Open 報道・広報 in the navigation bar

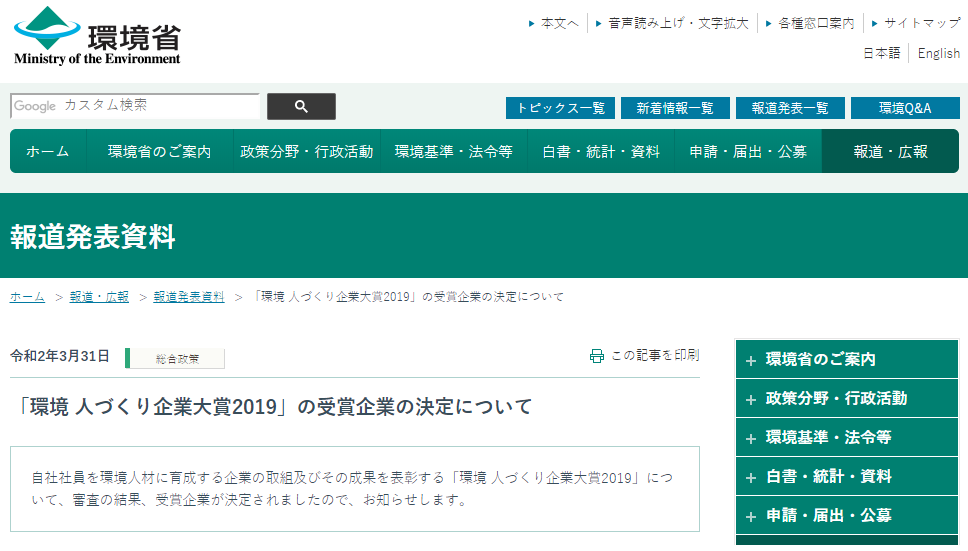(890, 151)
